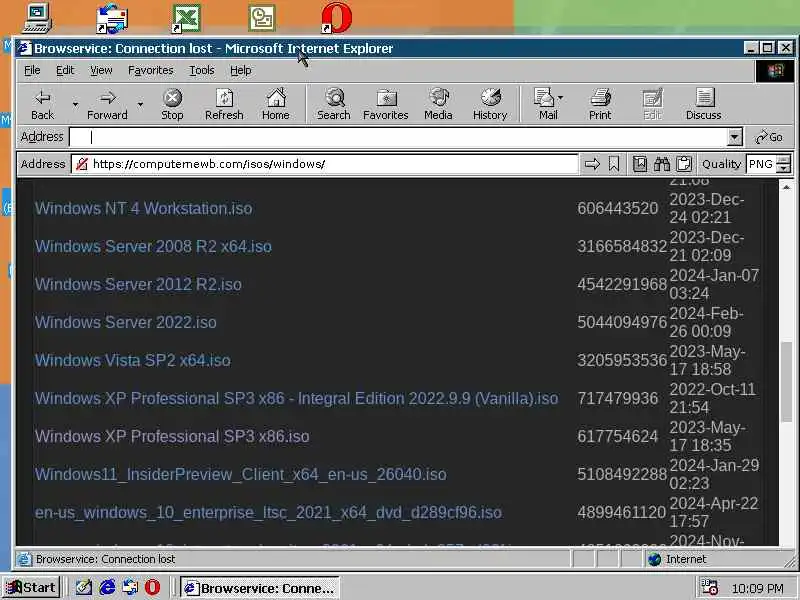Expand the Back history dropdown arrow
This screenshot has width=800, height=600.
75,105
